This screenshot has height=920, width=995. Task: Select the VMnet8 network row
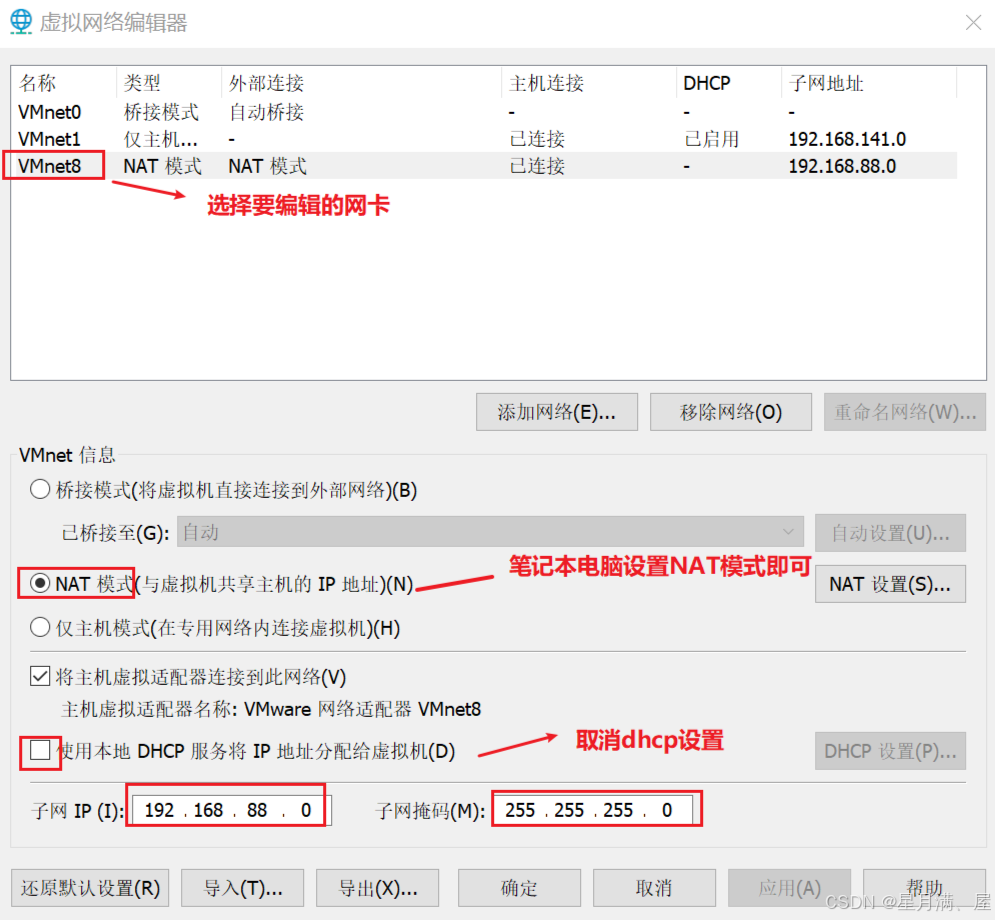[484, 166]
